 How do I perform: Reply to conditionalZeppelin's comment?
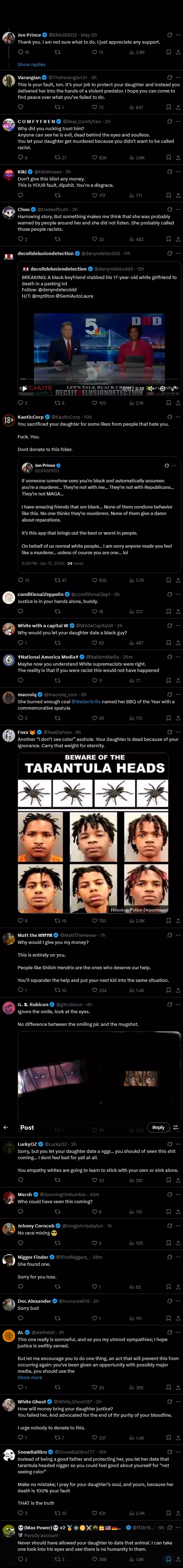pyautogui.click(x=22, y=611)
